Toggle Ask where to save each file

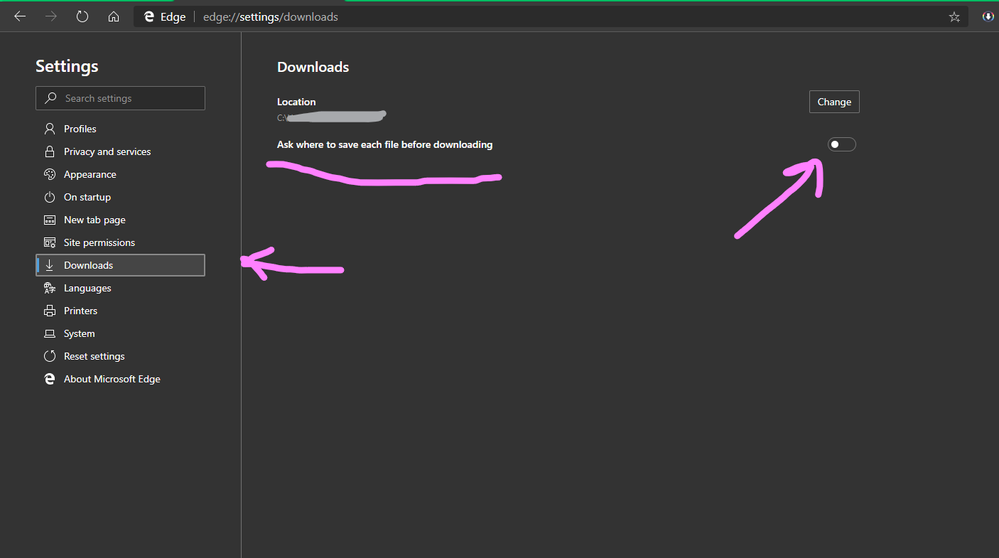tap(842, 145)
